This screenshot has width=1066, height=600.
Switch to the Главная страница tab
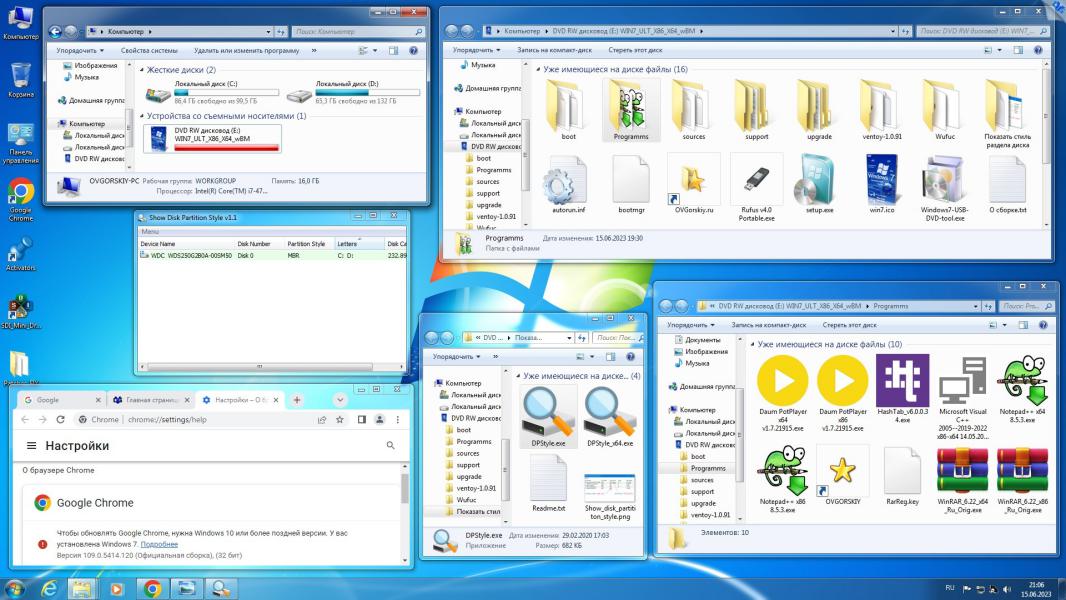pyautogui.click(x=151, y=400)
